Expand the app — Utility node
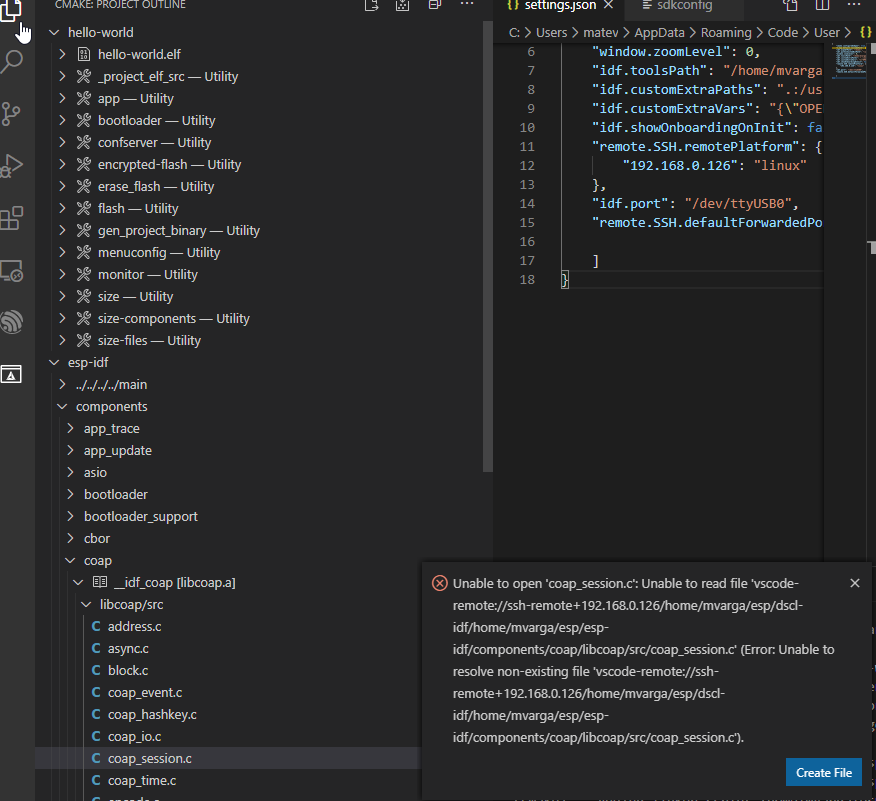 click(x=62, y=98)
